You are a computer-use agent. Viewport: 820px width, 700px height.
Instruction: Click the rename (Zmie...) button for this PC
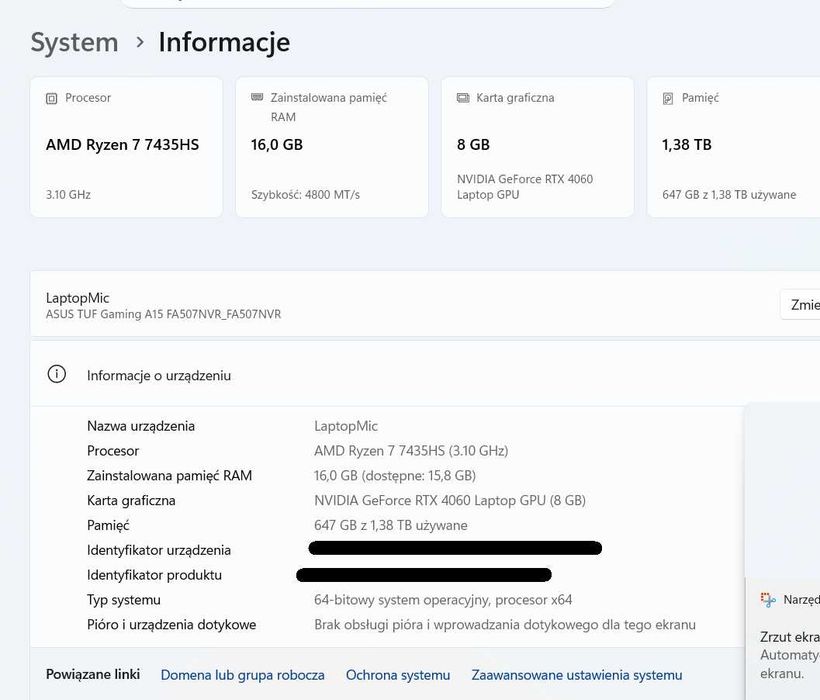pyautogui.click(x=800, y=304)
